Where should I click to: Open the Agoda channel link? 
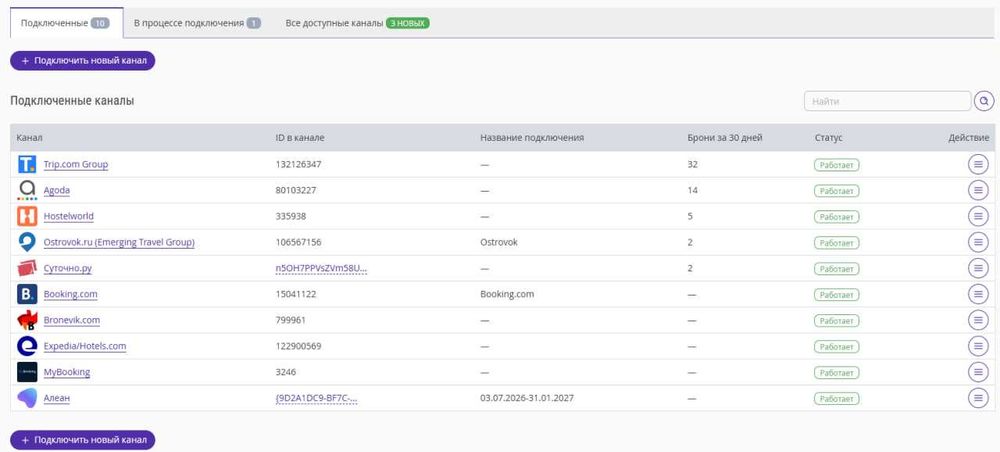57,190
